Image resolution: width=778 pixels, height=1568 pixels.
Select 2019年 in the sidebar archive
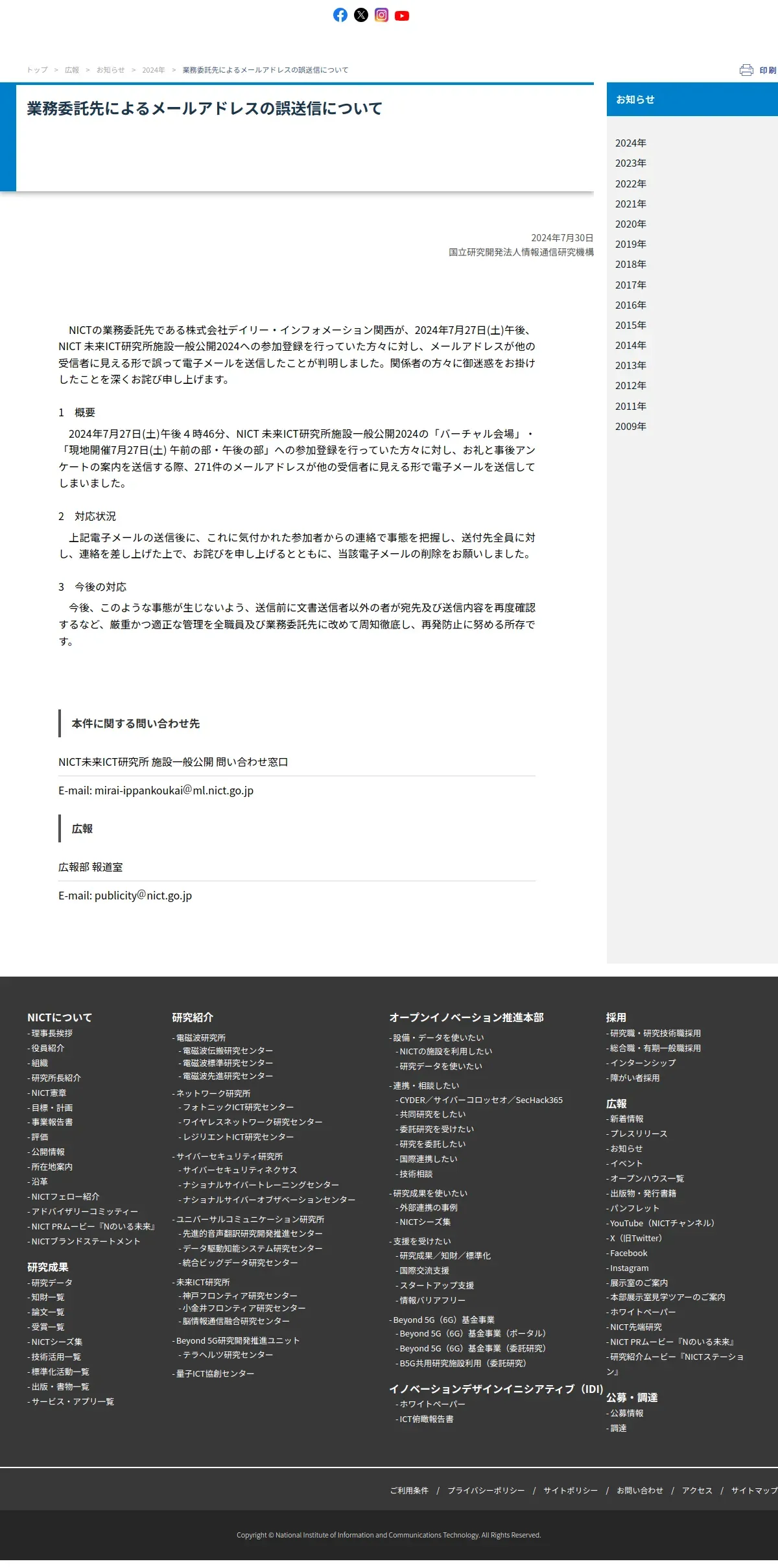[x=631, y=244]
